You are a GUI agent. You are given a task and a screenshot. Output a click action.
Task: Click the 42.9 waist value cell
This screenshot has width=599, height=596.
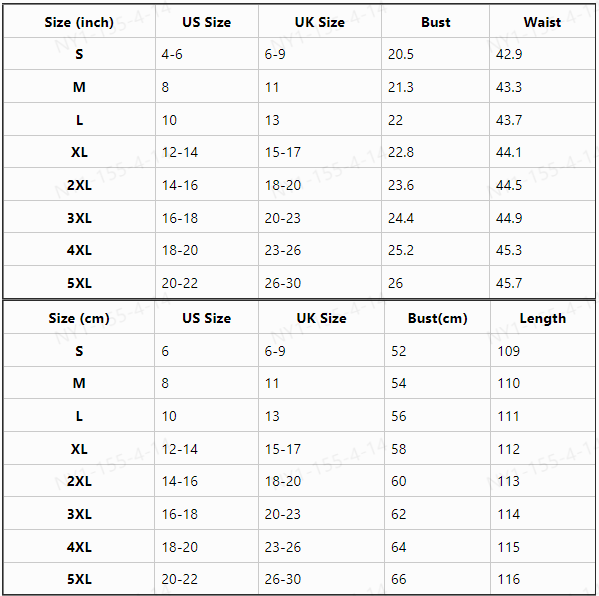542,54
